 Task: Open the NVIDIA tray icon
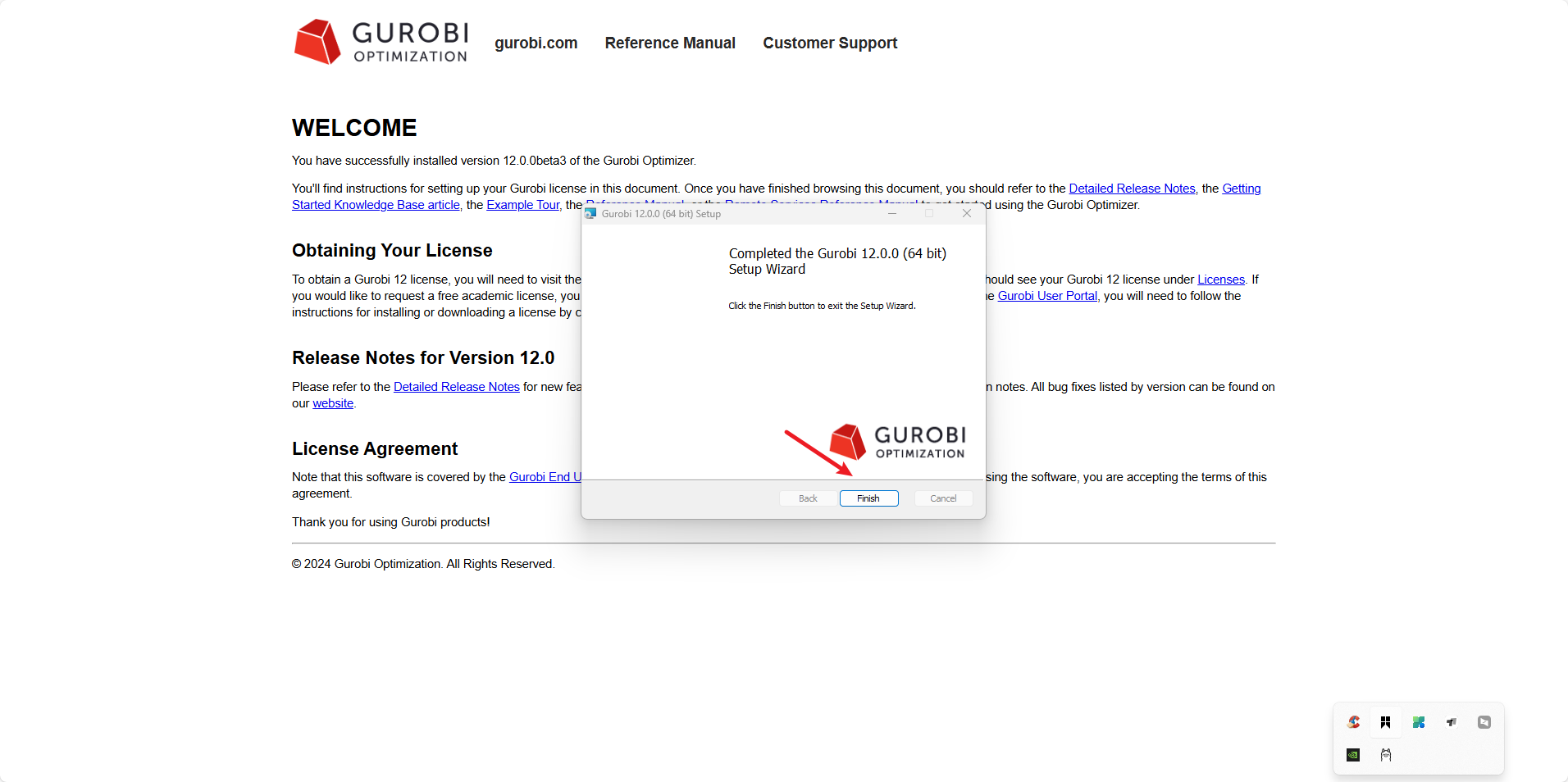pyautogui.click(x=1353, y=755)
